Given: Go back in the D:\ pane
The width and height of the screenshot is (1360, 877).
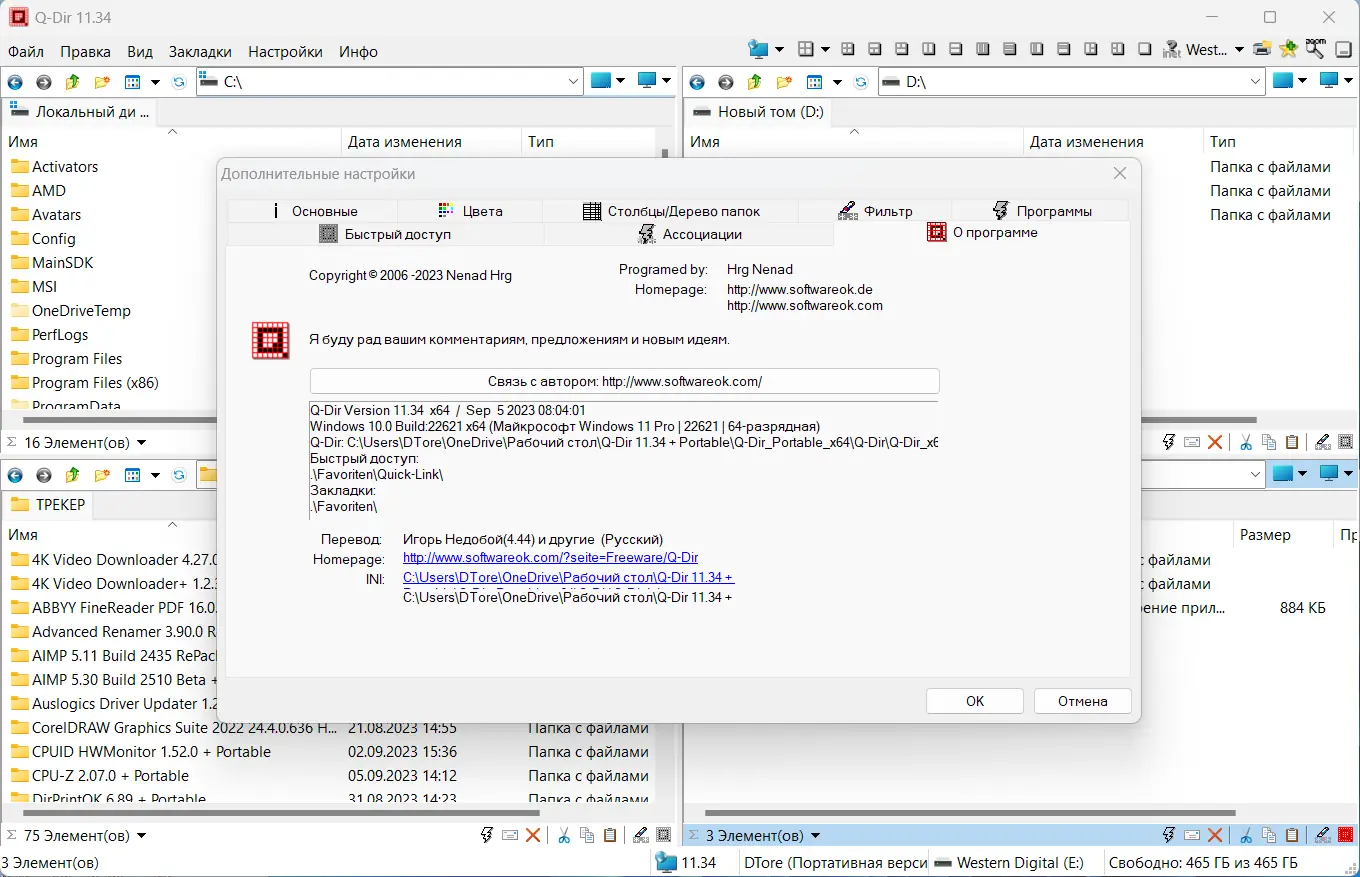Looking at the screenshot, I should tap(697, 82).
